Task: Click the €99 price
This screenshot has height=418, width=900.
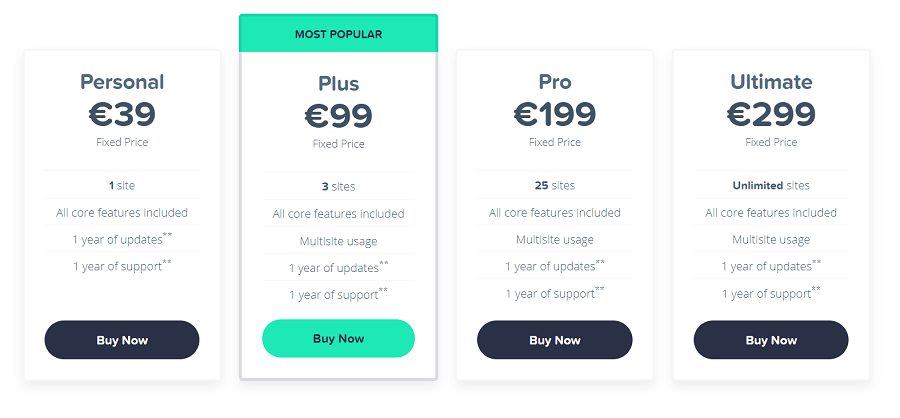Action: pos(338,115)
